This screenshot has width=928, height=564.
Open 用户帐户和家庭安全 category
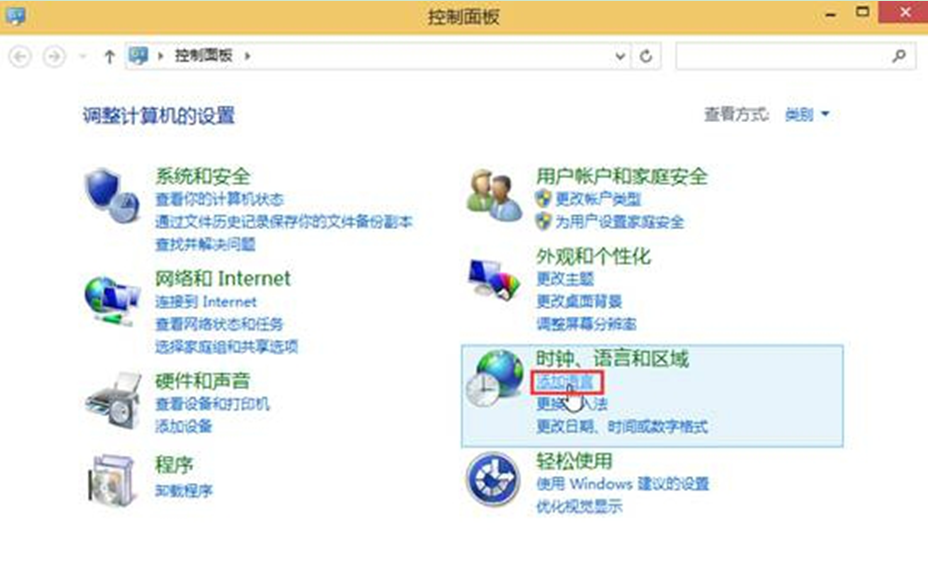(x=621, y=176)
